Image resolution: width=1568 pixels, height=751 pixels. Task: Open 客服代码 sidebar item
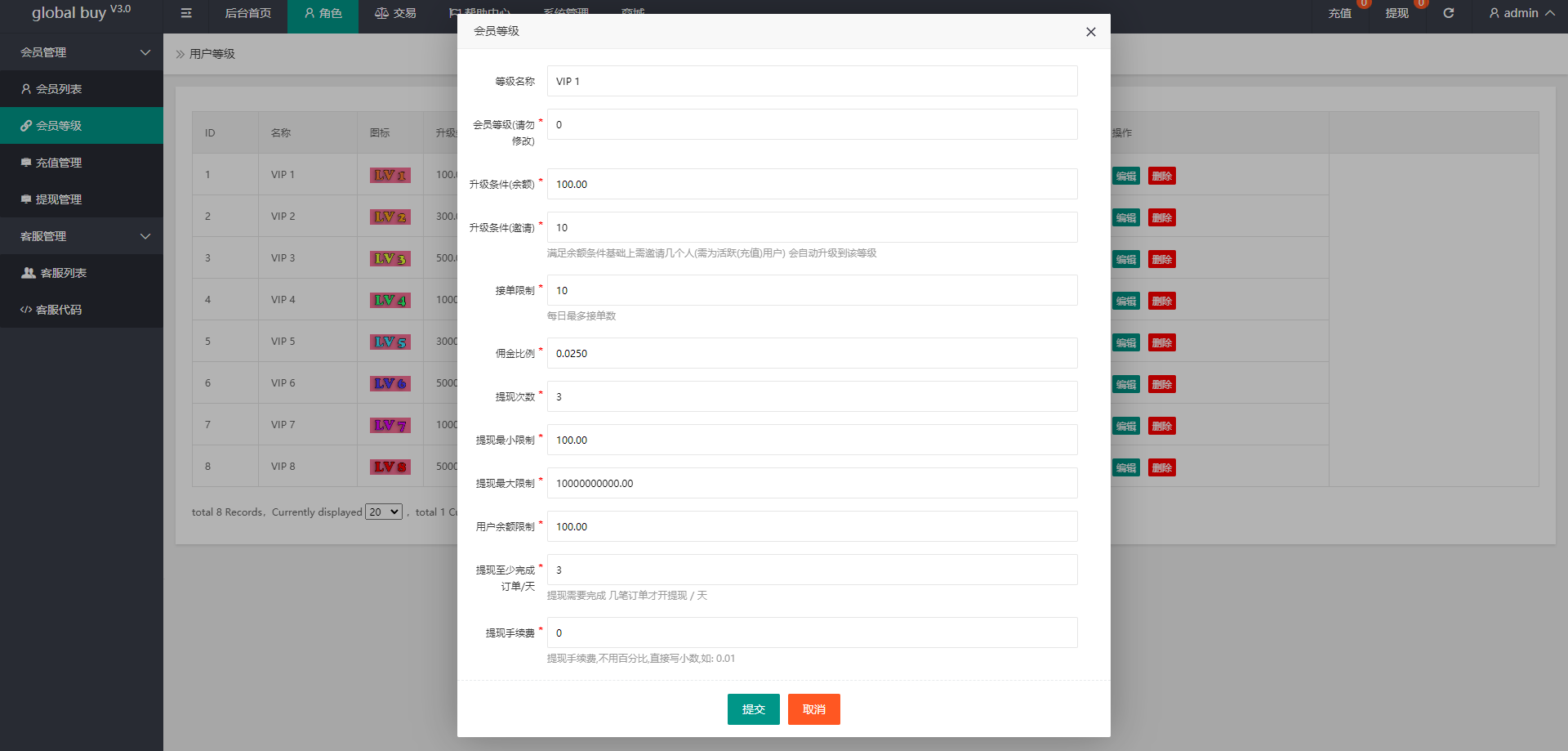59,310
